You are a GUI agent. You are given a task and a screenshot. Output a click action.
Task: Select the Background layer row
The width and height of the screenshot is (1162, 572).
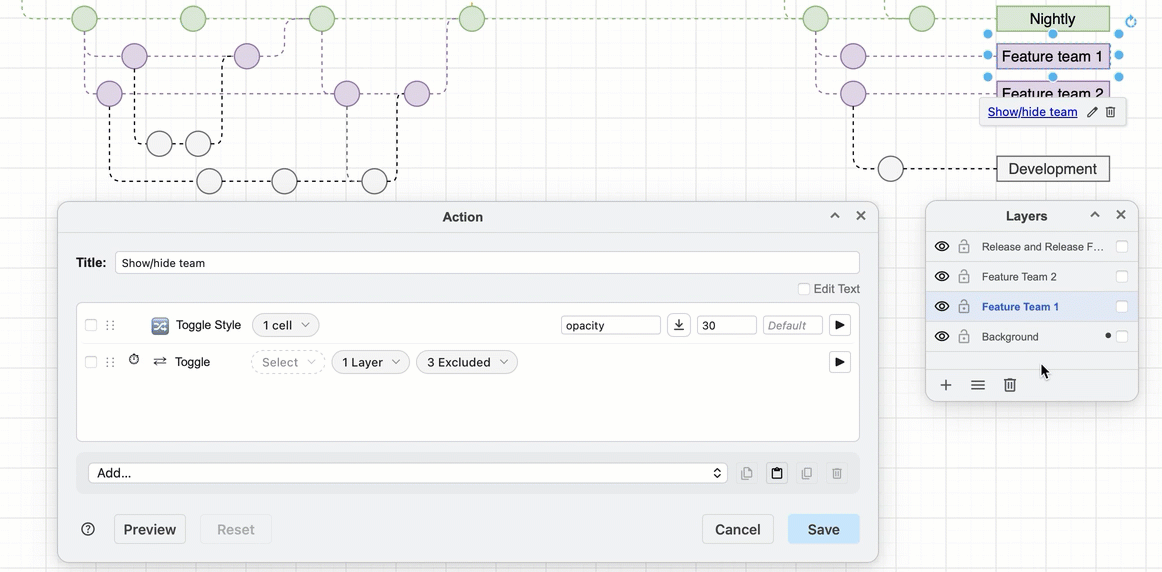point(1032,336)
